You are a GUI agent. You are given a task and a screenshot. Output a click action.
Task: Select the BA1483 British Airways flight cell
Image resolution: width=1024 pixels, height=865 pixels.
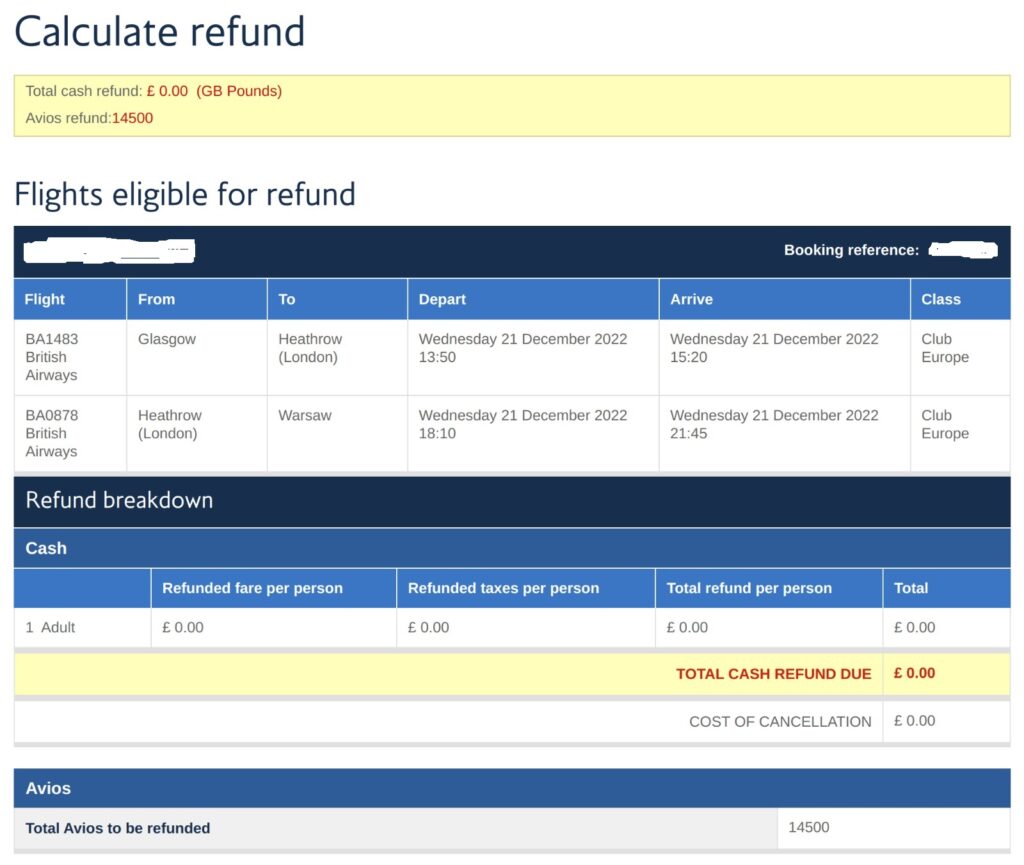point(70,357)
